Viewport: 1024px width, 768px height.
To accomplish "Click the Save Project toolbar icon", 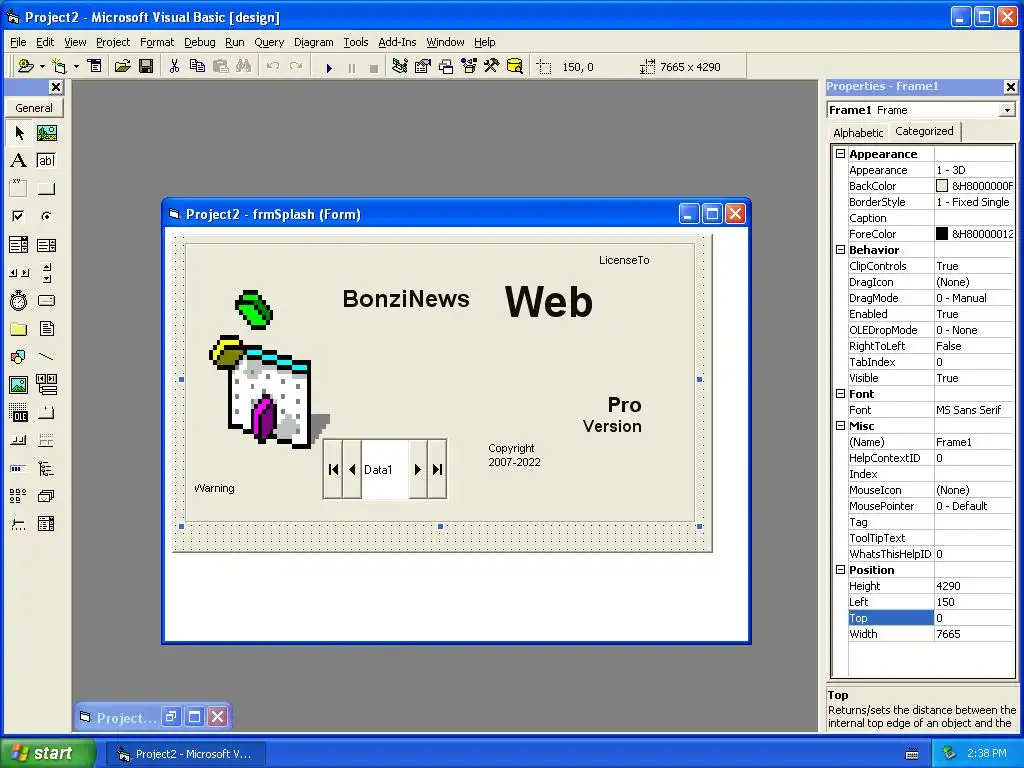I will (146, 66).
